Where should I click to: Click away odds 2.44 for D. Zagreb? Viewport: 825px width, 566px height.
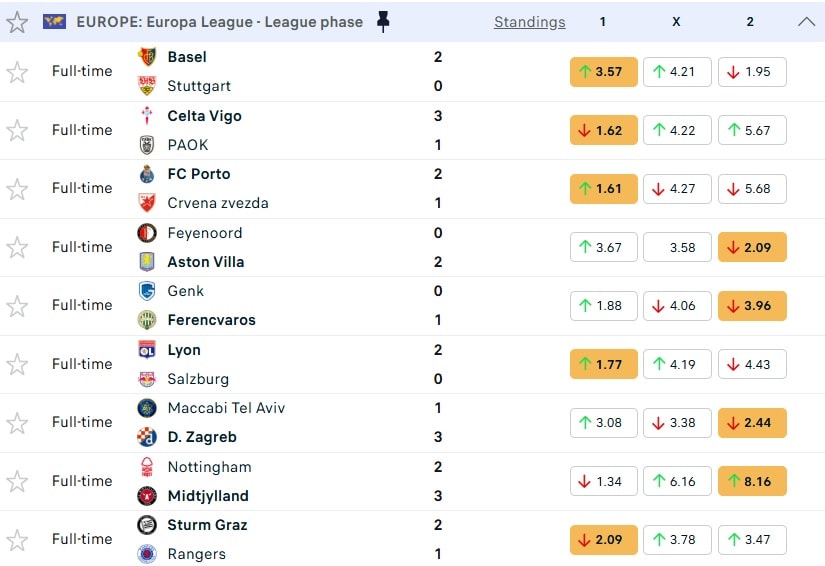[x=752, y=423]
